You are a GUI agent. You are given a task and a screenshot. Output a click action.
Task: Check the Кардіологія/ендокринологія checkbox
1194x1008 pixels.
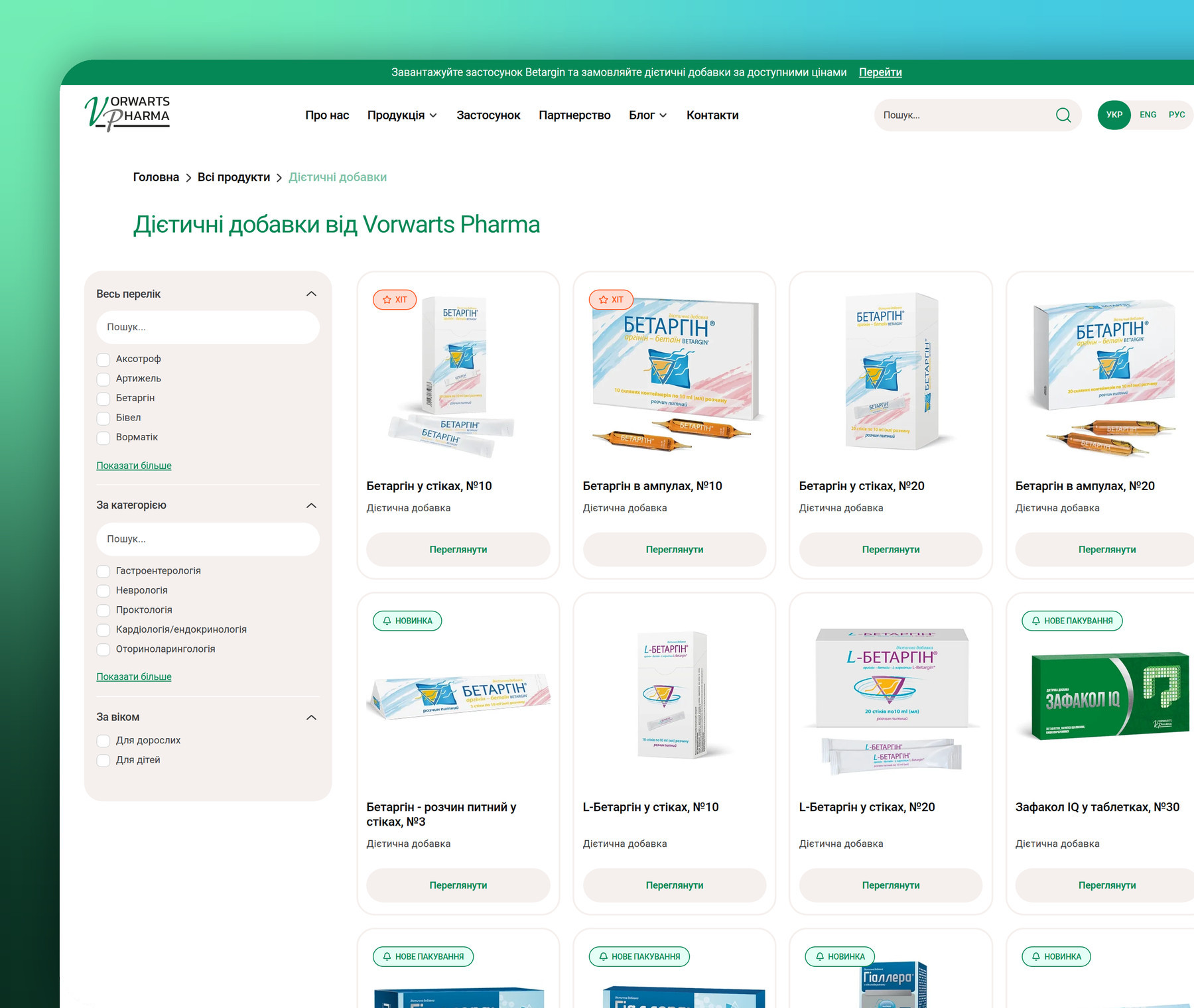click(x=103, y=629)
